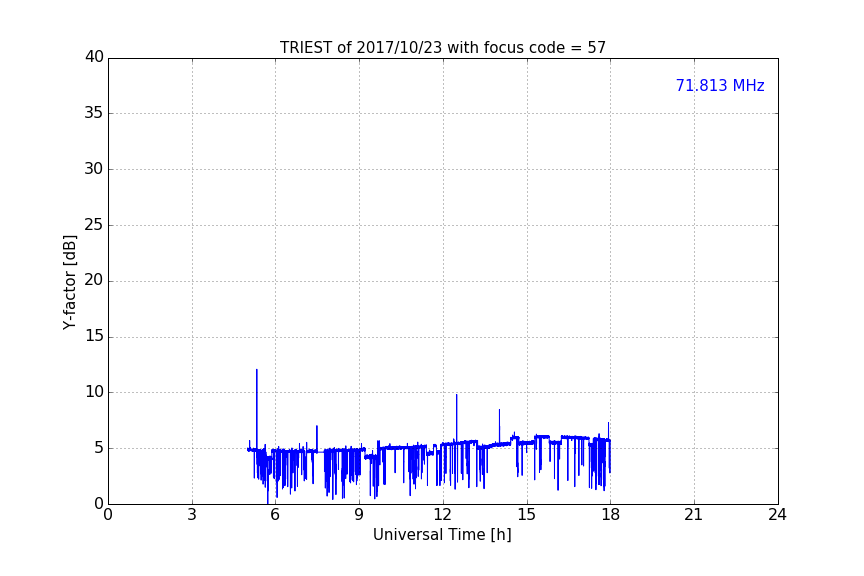Click the '71.813 MHz' frequency label
This screenshot has width=864, height=576.
click(x=720, y=85)
